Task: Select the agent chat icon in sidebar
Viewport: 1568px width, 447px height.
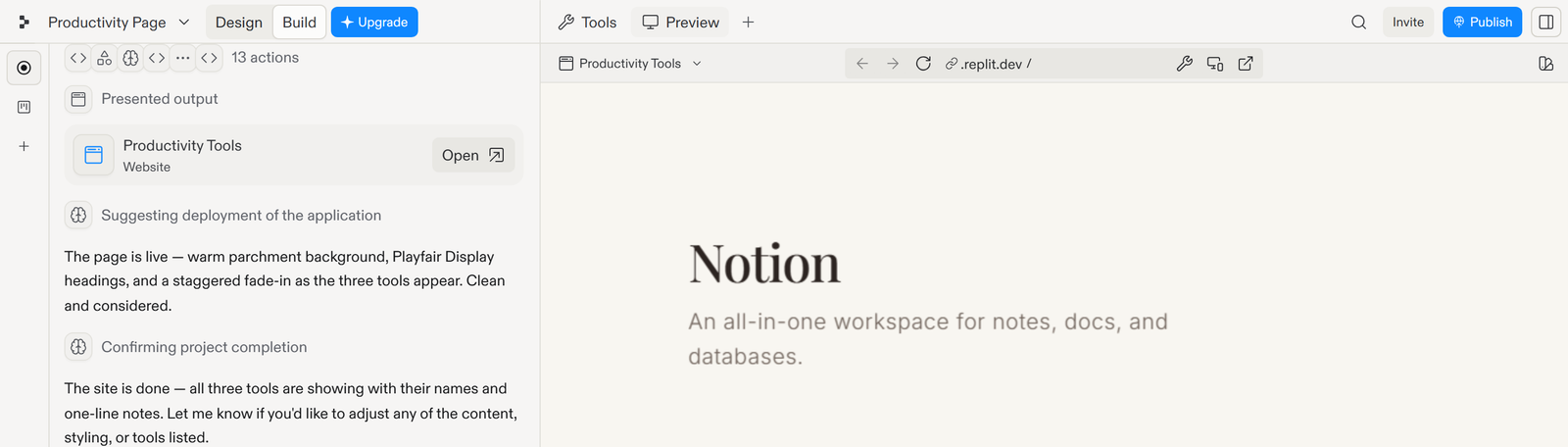Action: point(24,68)
